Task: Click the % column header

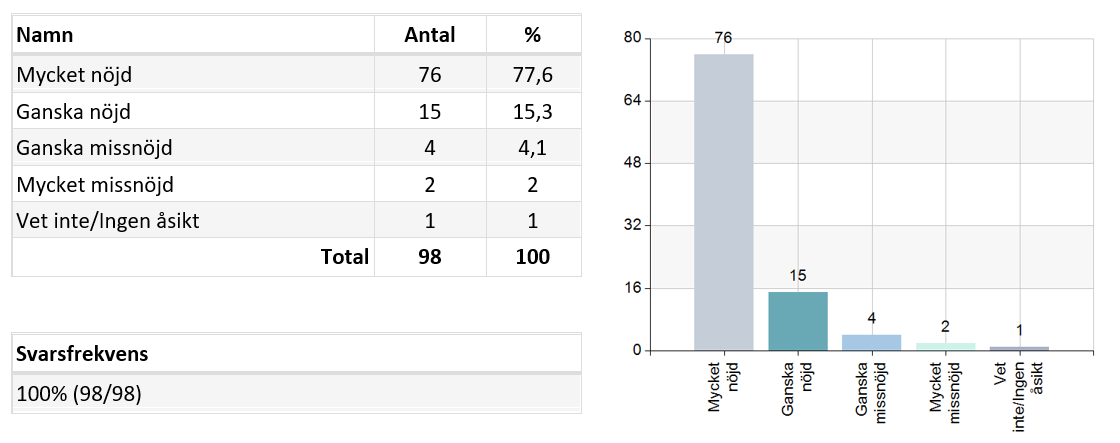Action: [x=533, y=35]
